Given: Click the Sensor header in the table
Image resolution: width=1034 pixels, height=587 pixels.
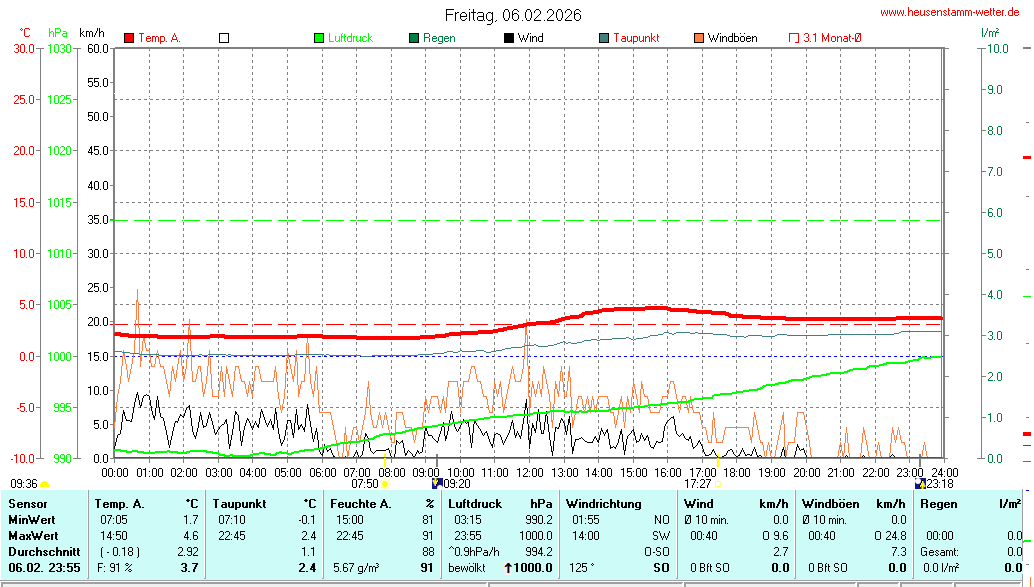Looking at the screenshot, I should 28,504.
